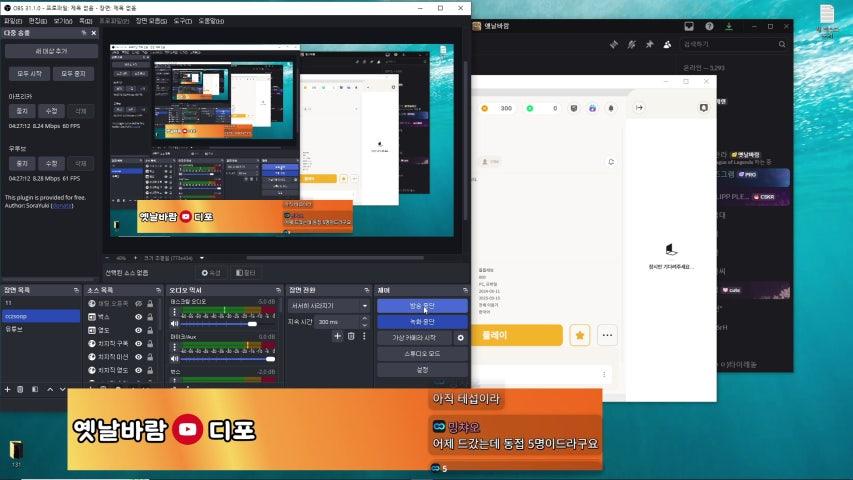The width and height of the screenshot is (853, 480).
Task: Click the remove scene trash icon
Action: point(20,389)
